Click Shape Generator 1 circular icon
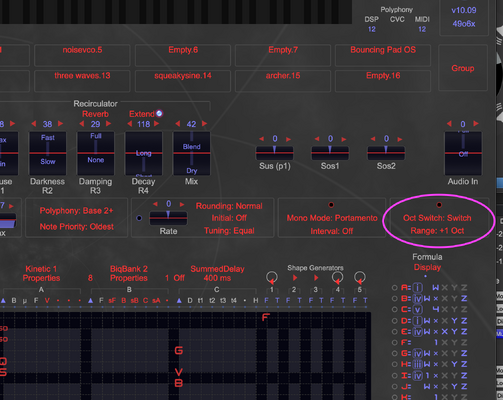 tap(272, 277)
